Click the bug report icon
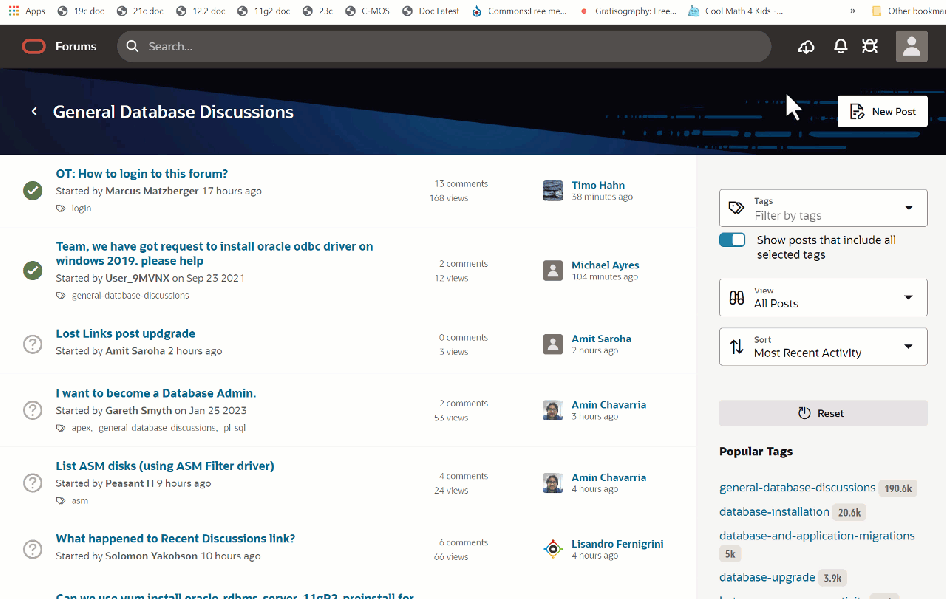 coord(870,47)
